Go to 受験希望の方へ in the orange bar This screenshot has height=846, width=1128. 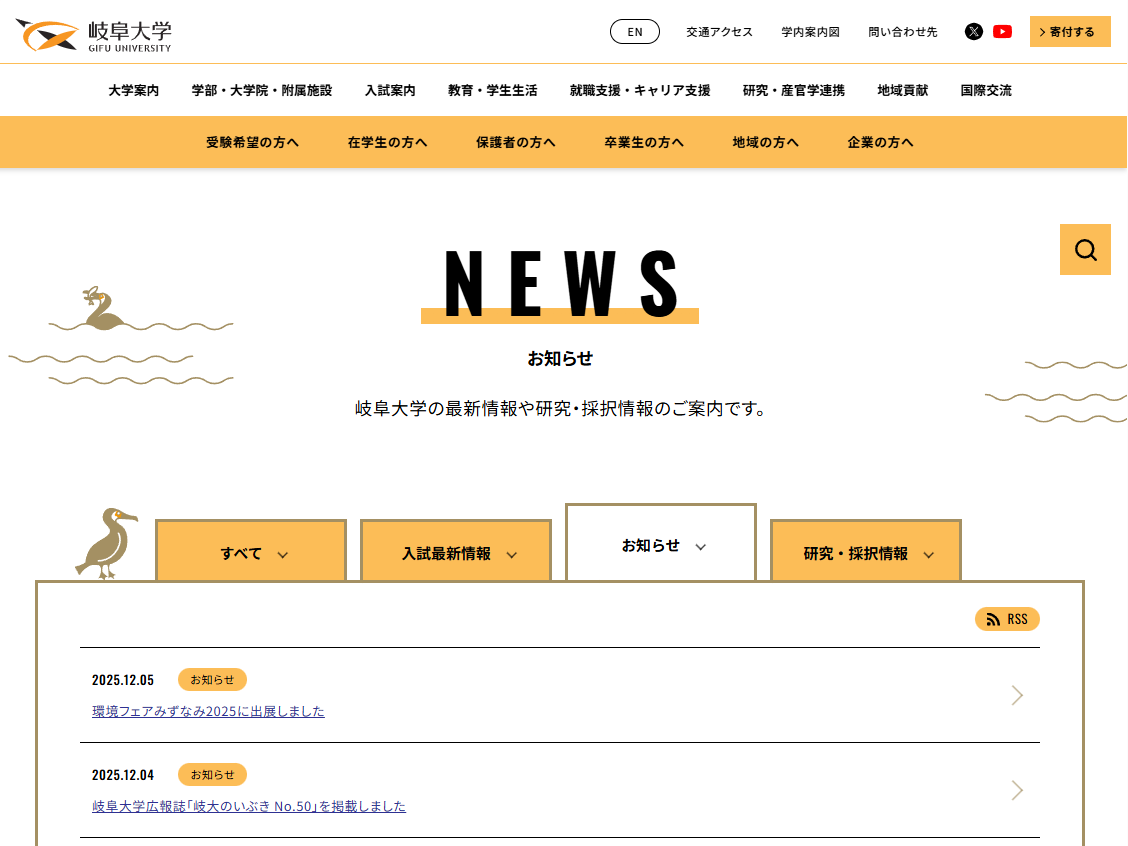click(x=252, y=142)
